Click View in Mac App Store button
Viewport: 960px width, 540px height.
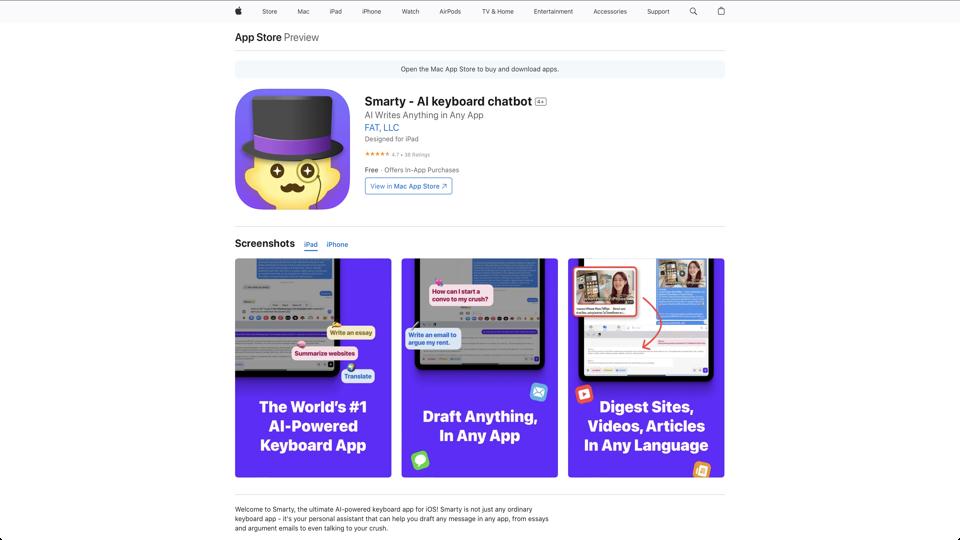click(408, 186)
